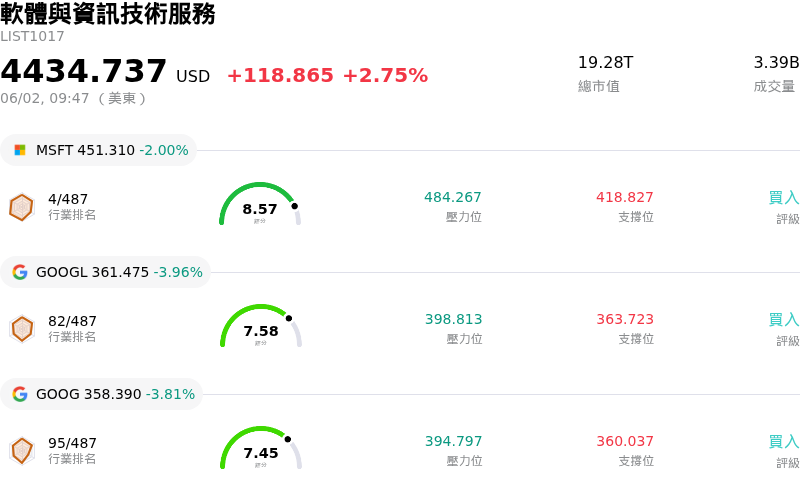Click the 8.57 score gauge
The image size is (800, 488).
tap(260, 204)
